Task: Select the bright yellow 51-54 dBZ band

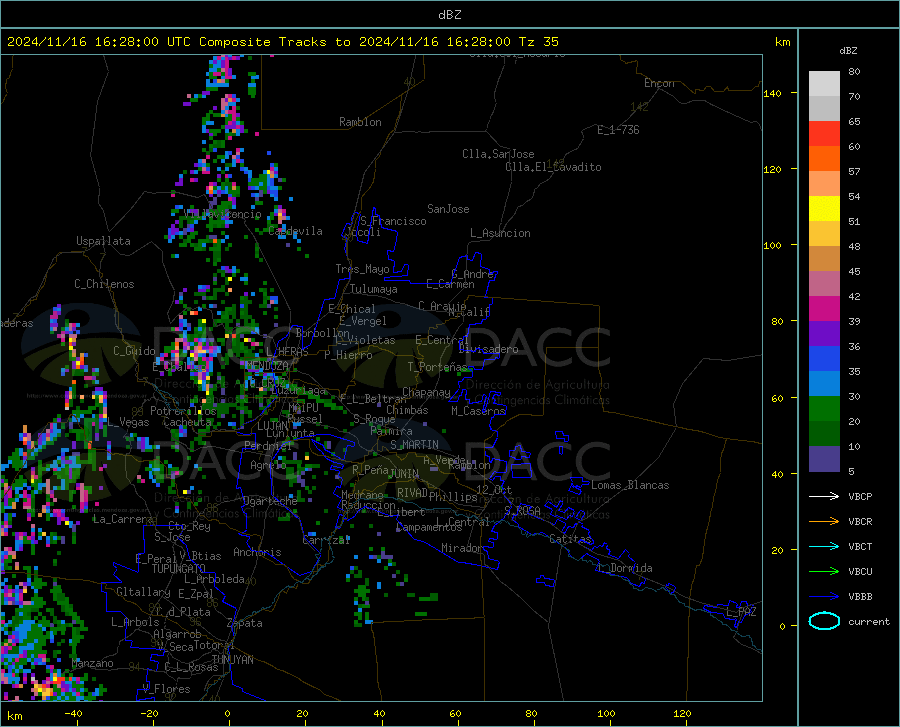Action: pyautogui.click(x=824, y=208)
